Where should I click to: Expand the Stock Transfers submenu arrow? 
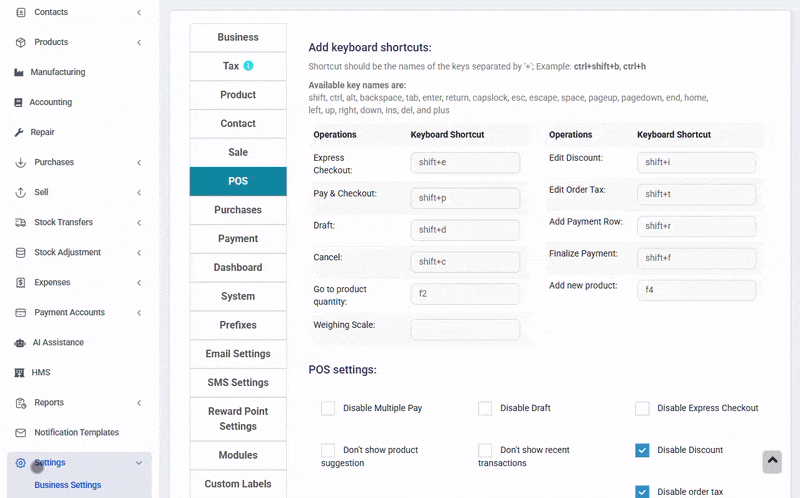pyautogui.click(x=139, y=222)
